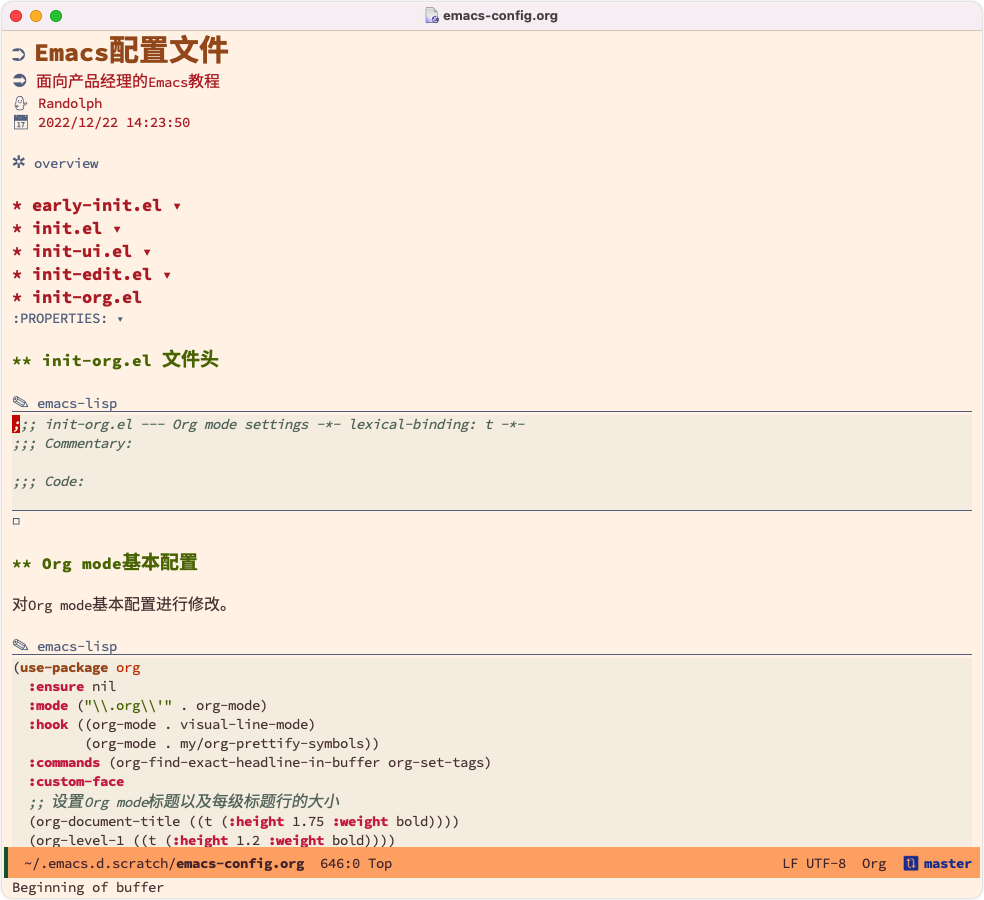The image size is (984, 900).
Task: Click the document title Emacs配置文件
Action: (x=131, y=51)
